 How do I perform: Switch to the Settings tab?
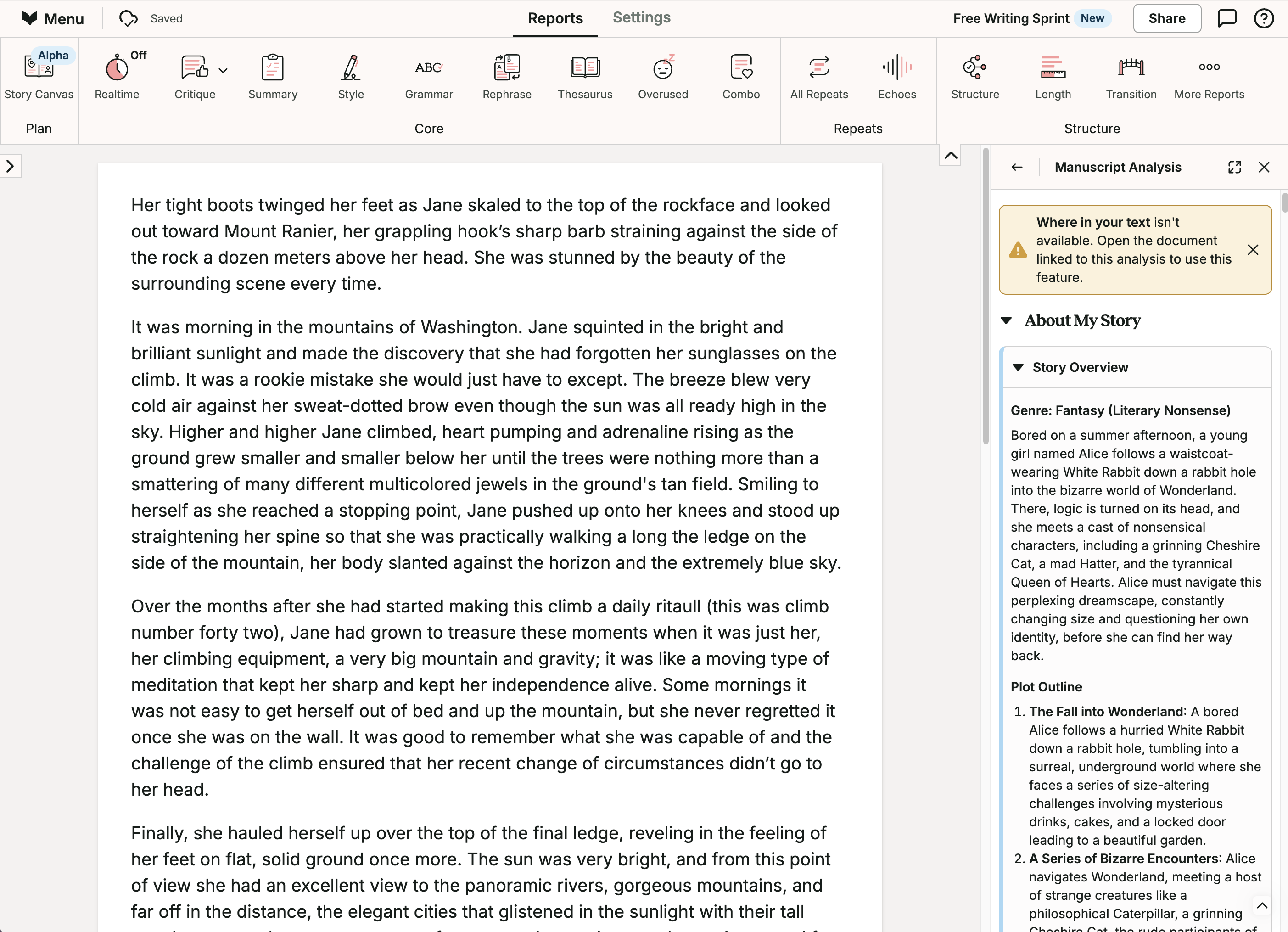641,17
